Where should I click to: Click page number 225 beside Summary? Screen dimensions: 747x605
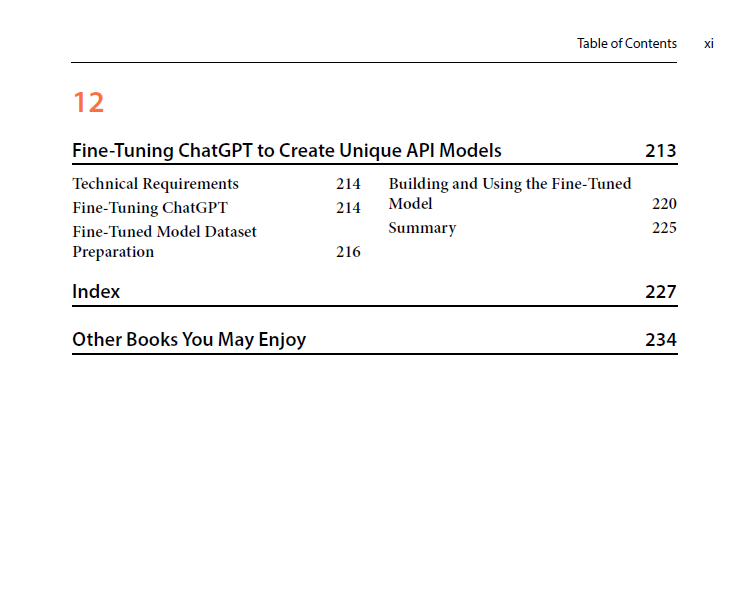coord(664,228)
